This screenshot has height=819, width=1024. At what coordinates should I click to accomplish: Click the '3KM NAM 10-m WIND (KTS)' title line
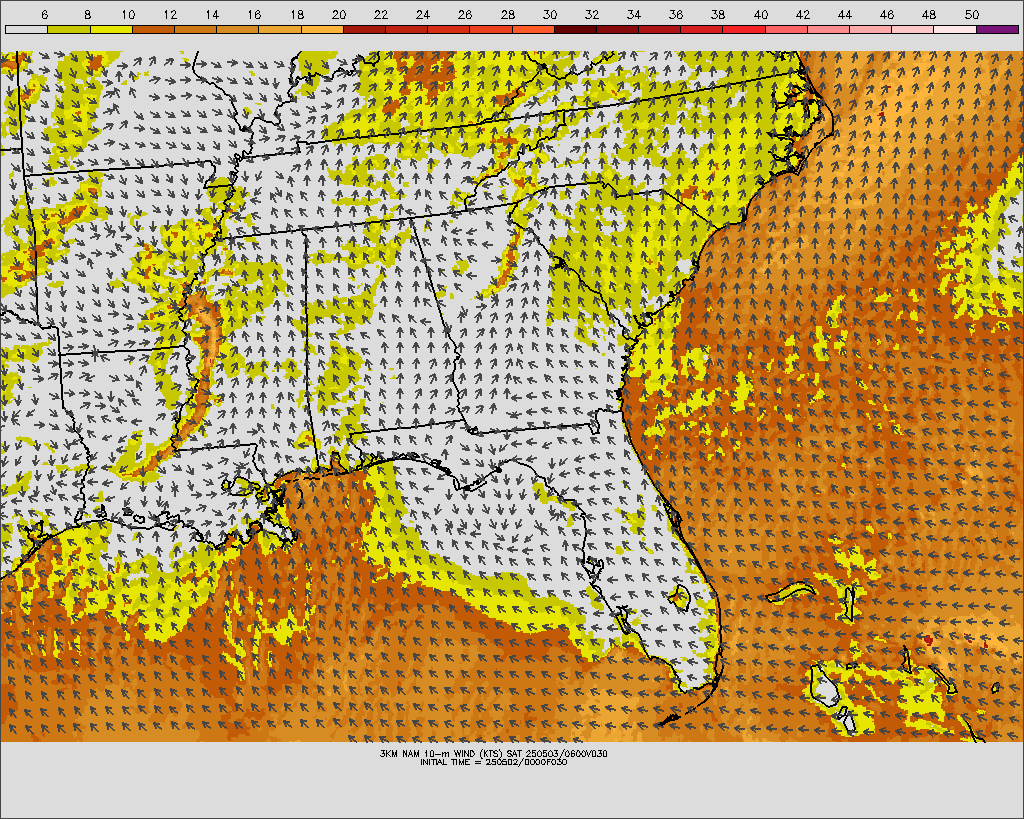(x=493, y=753)
